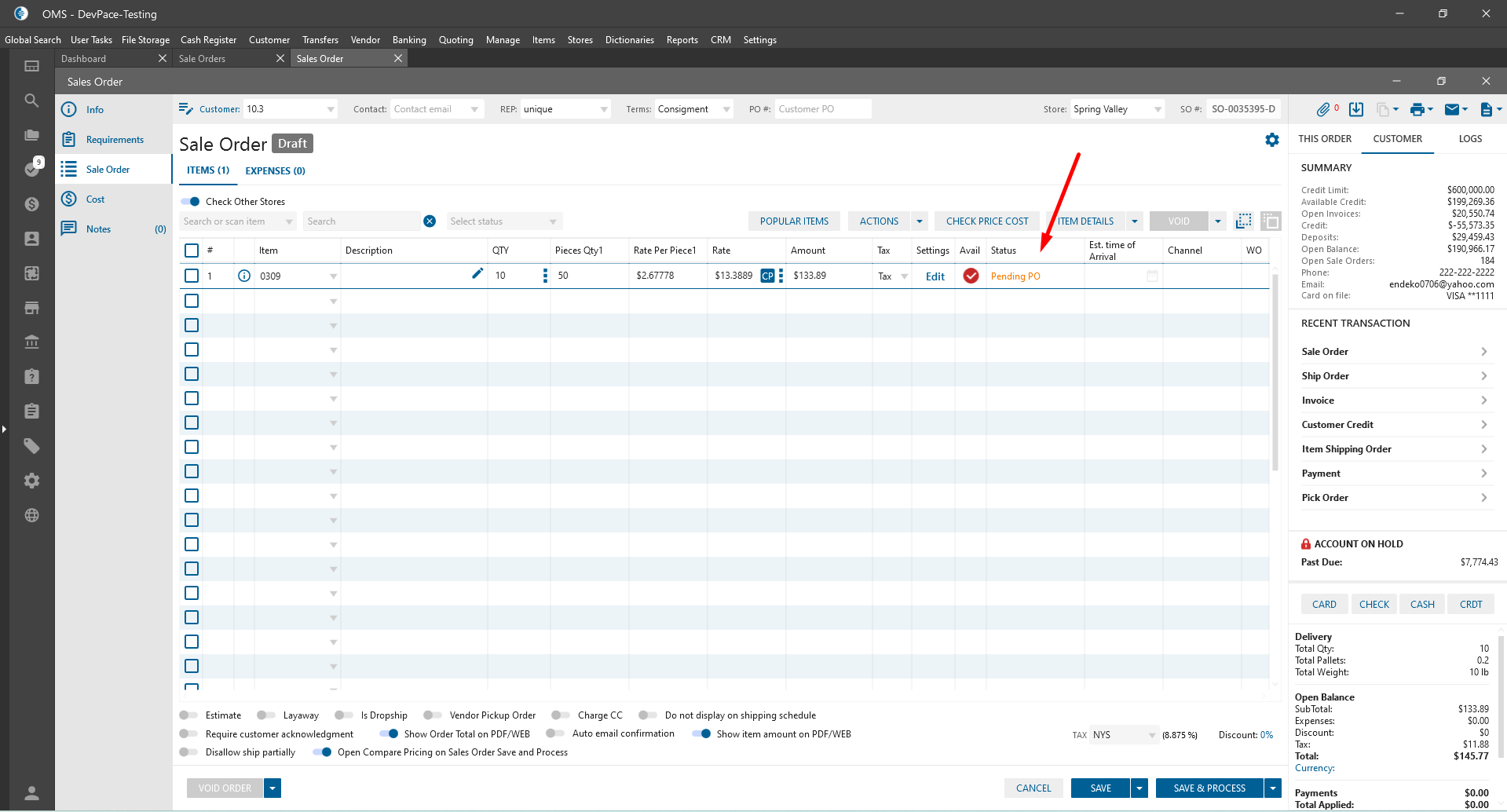Click the info icon on row 1

tap(244, 276)
